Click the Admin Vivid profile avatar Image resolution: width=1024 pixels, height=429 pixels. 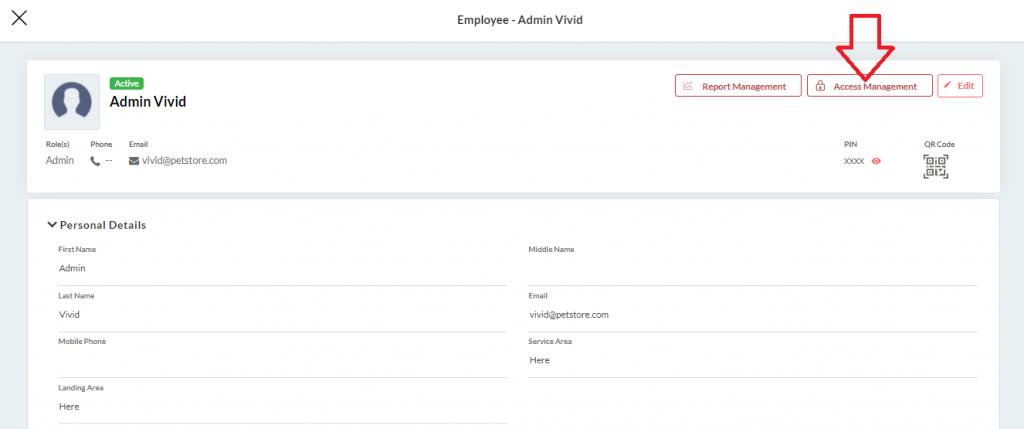click(x=72, y=101)
